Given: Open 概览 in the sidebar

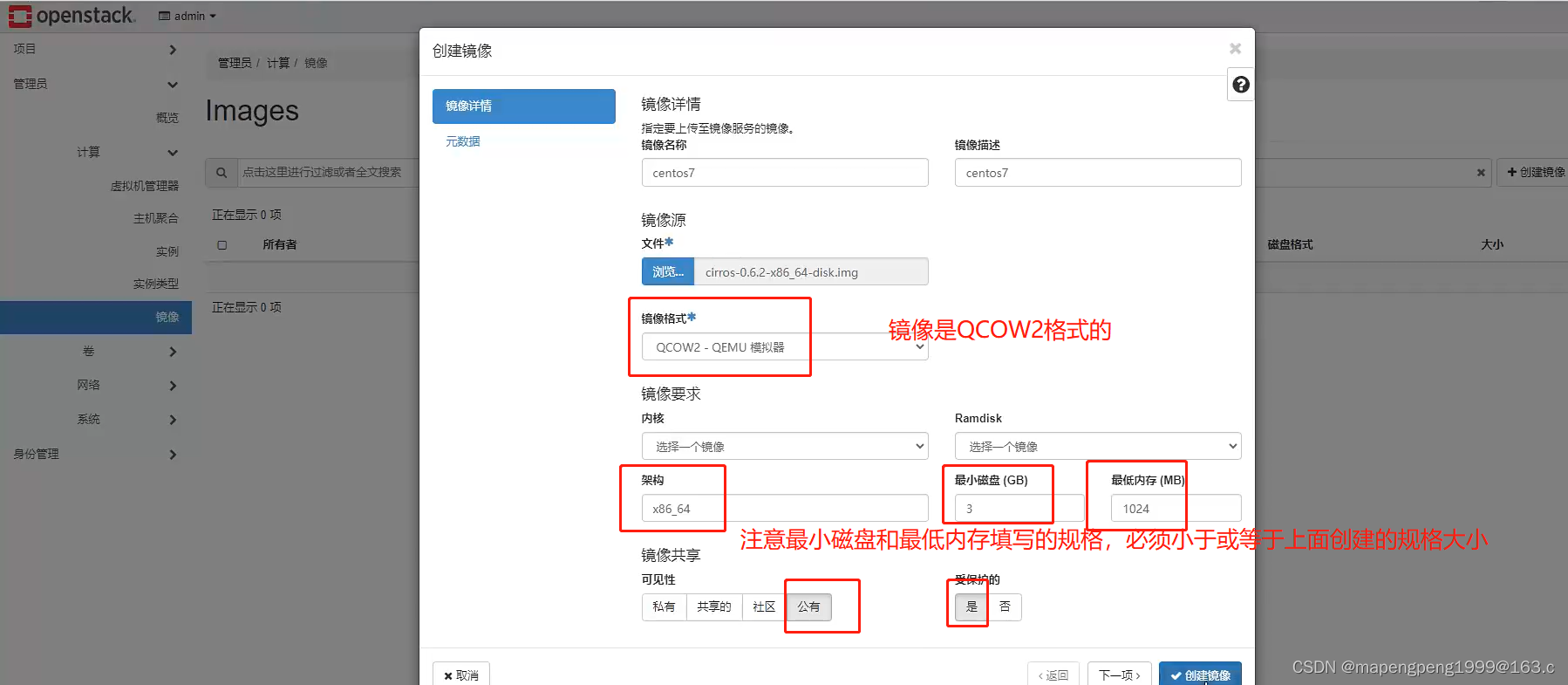Looking at the screenshot, I should (167, 118).
